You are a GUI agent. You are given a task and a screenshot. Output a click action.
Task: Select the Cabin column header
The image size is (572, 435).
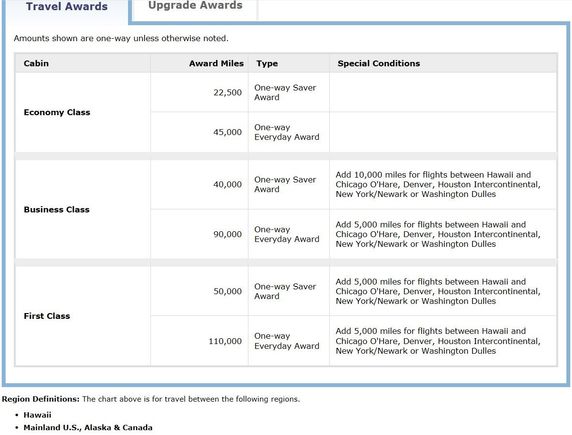click(x=36, y=63)
